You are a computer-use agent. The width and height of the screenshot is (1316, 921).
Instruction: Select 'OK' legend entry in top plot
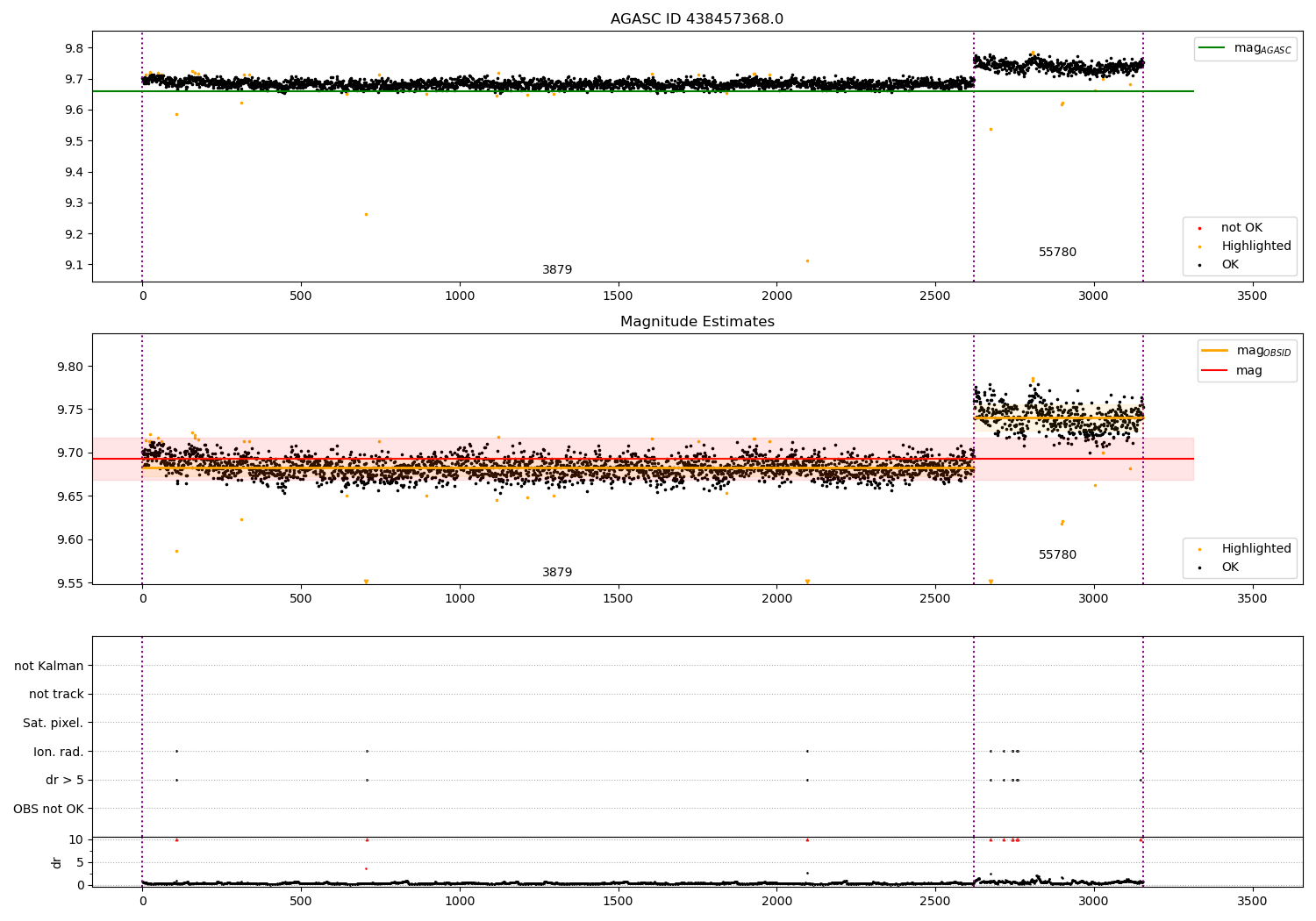click(x=1230, y=265)
